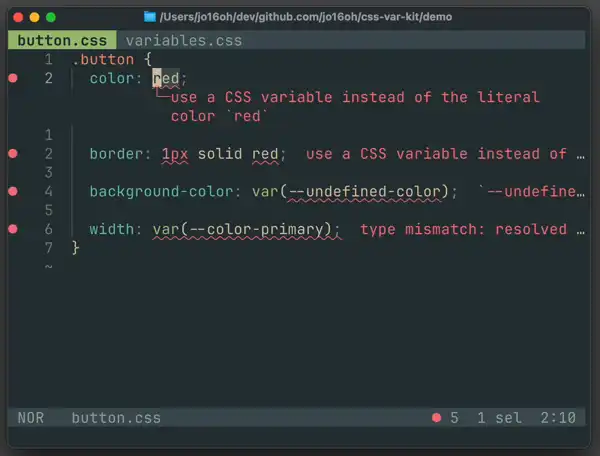Click 'var(--color-primary)' value on width line
The image size is (600, 456).
coord(242,229)
